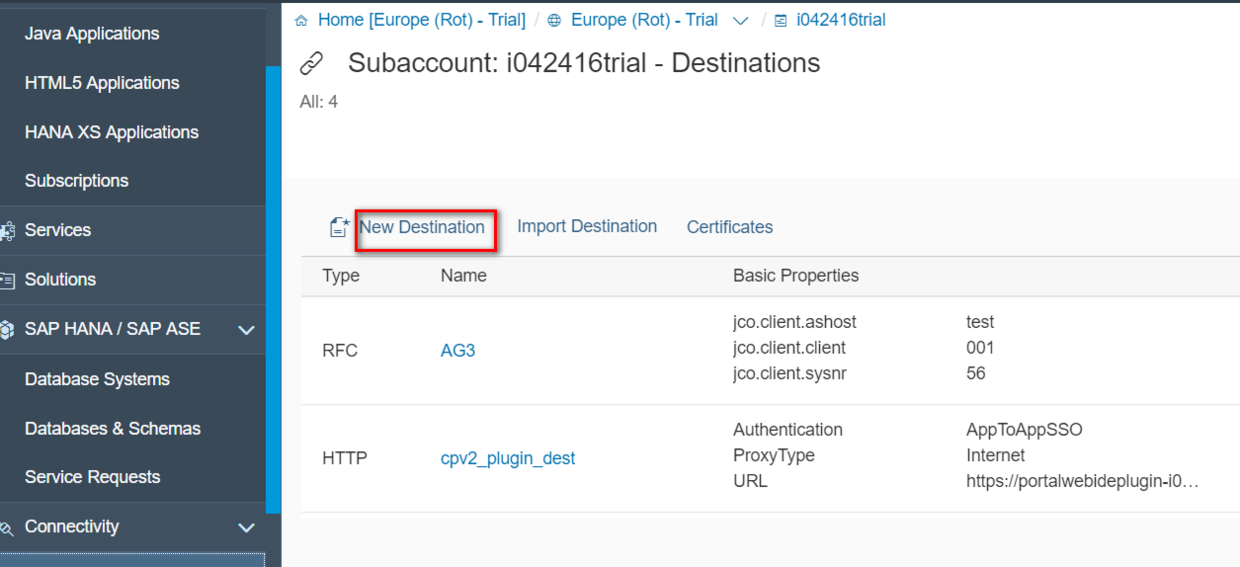Click the chain link icon beside the Subaccount title
The width and height of the screenshot is (1240, 567).
[x=312, y=64]
